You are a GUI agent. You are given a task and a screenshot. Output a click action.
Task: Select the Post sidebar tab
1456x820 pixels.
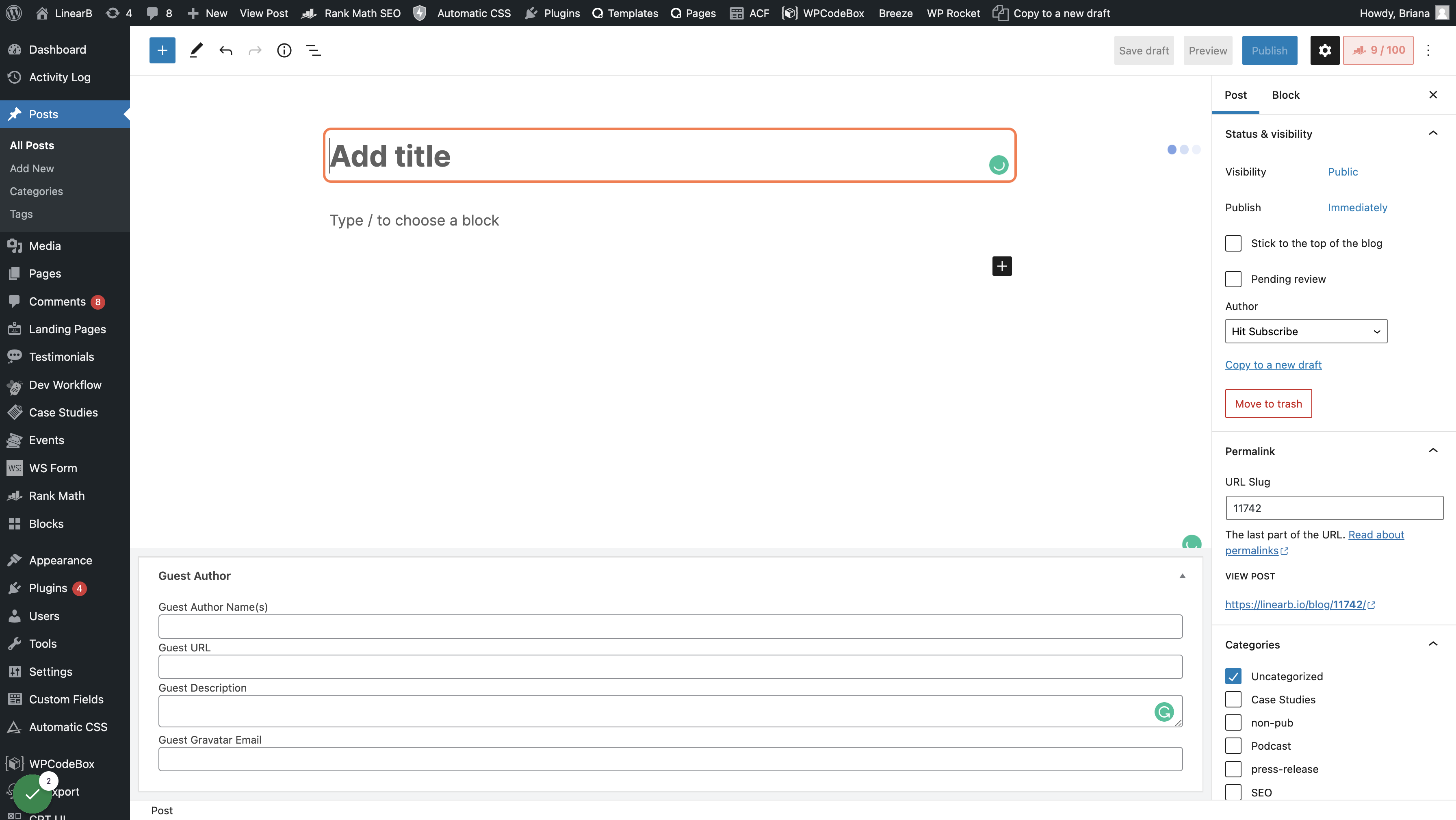(1235, 95)
